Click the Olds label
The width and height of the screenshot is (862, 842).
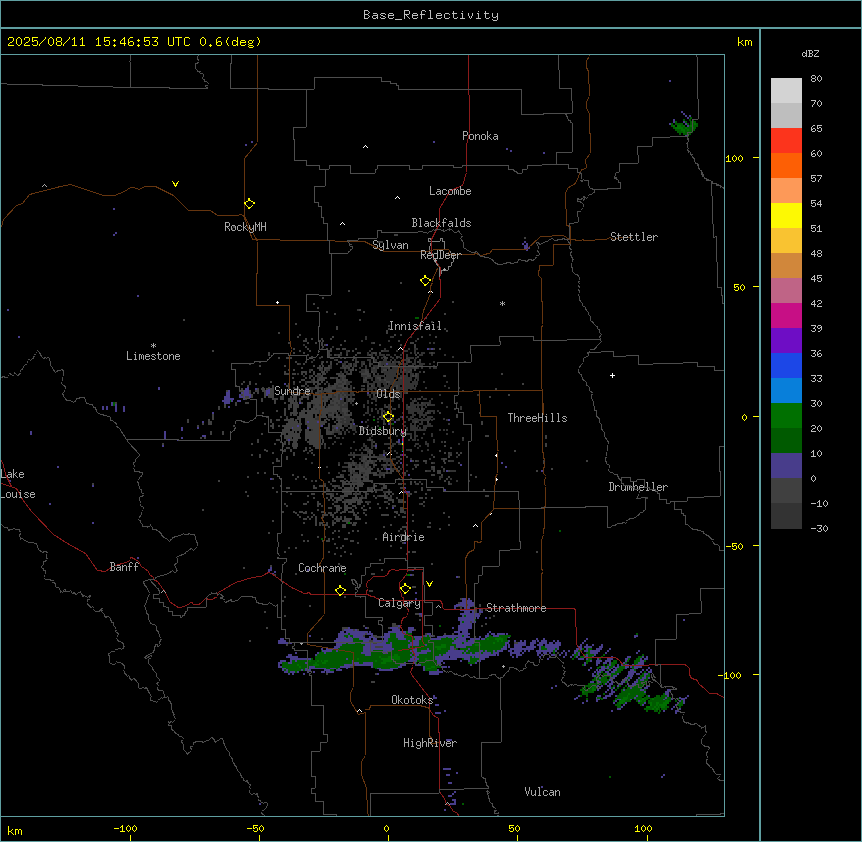point(388,394)
